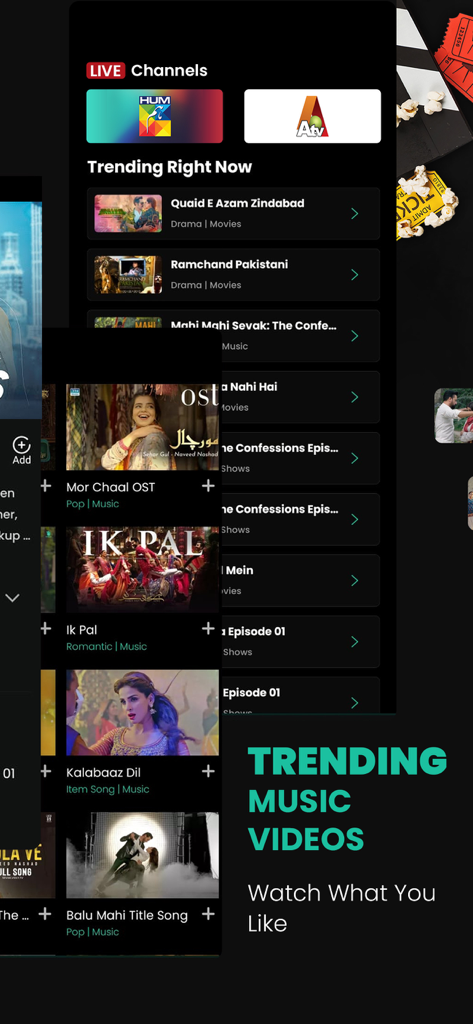This screenshot has height=1024, width=473.
Task: Tap the 'Trending Right Now' heading
Action: point(169,167)
